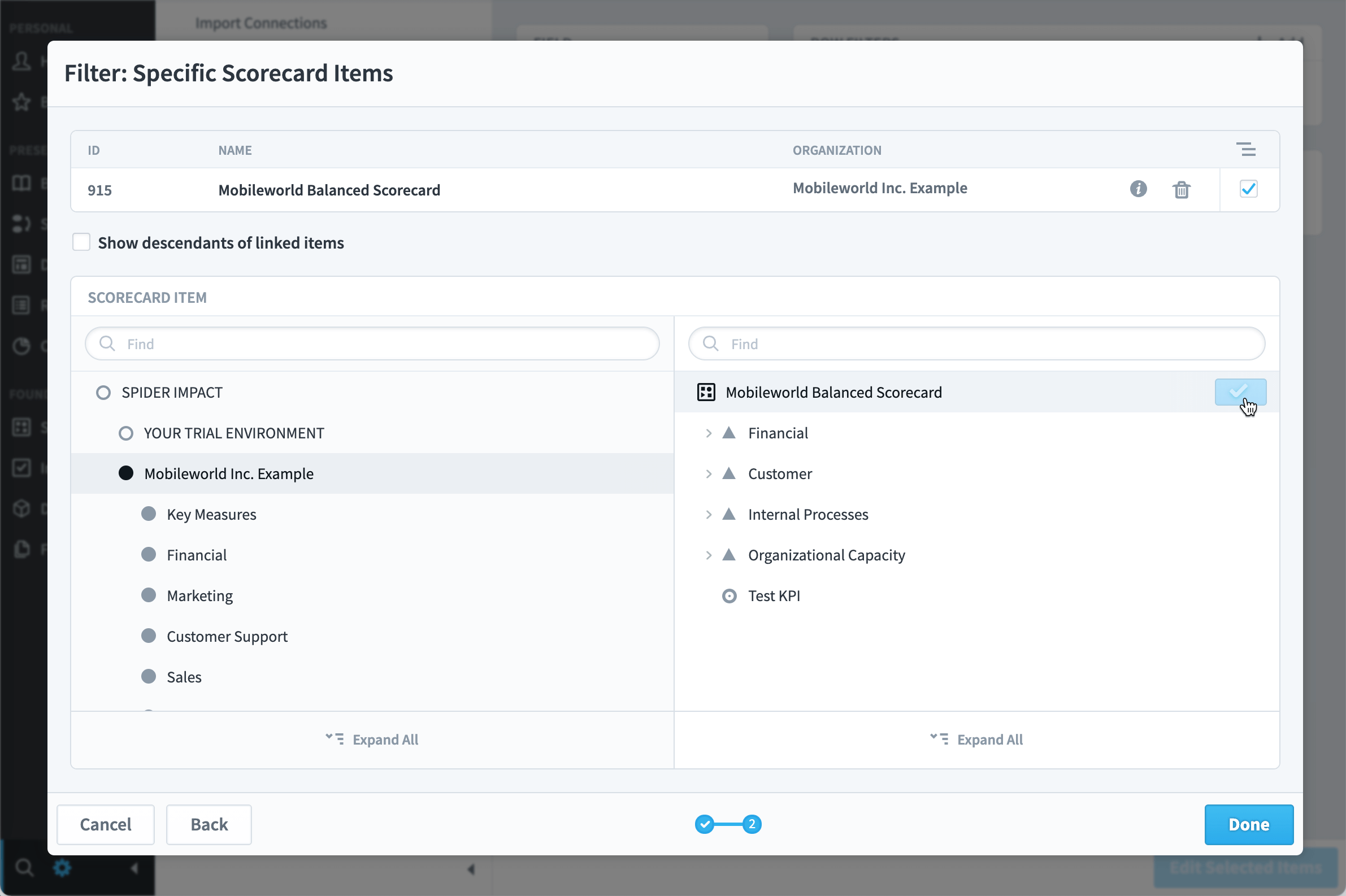Click the Marketing gray circle icon
The width and height of the screenshot is (1346, 896).
point(149,595)
